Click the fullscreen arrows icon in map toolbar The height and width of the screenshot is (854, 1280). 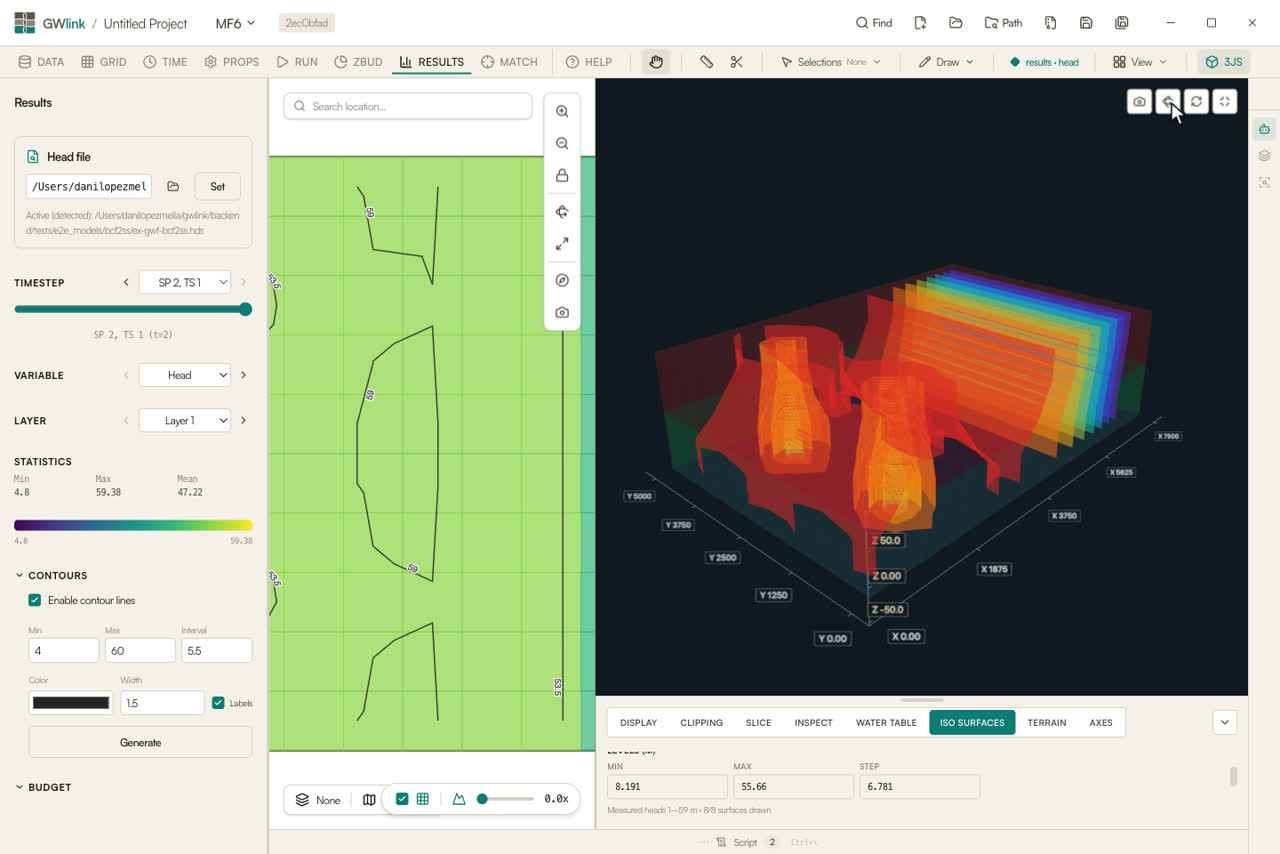tap(562, 244)
